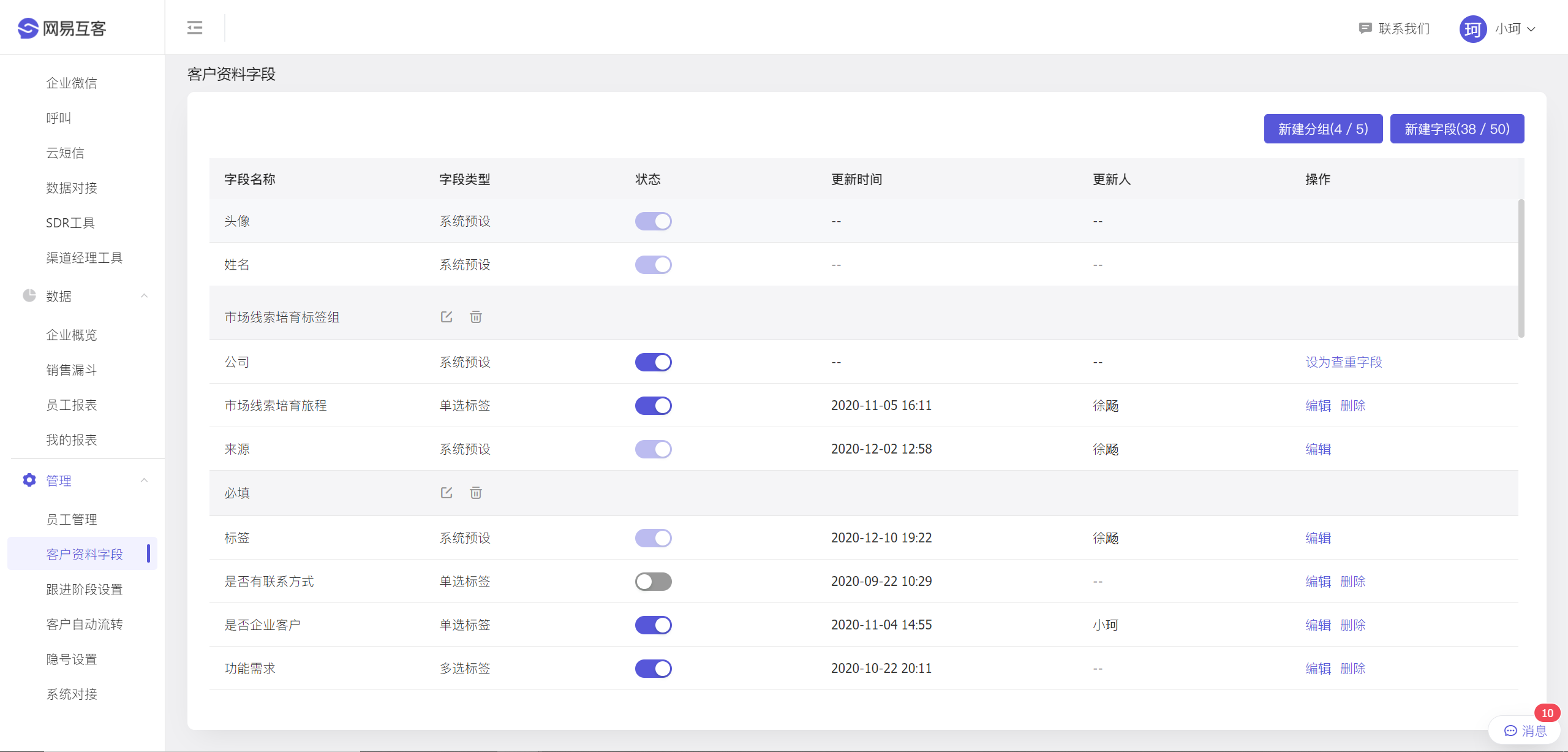Click the red 10 notification badge
This screenshot has height=752, width=1568.
[x=1547, y=713]
